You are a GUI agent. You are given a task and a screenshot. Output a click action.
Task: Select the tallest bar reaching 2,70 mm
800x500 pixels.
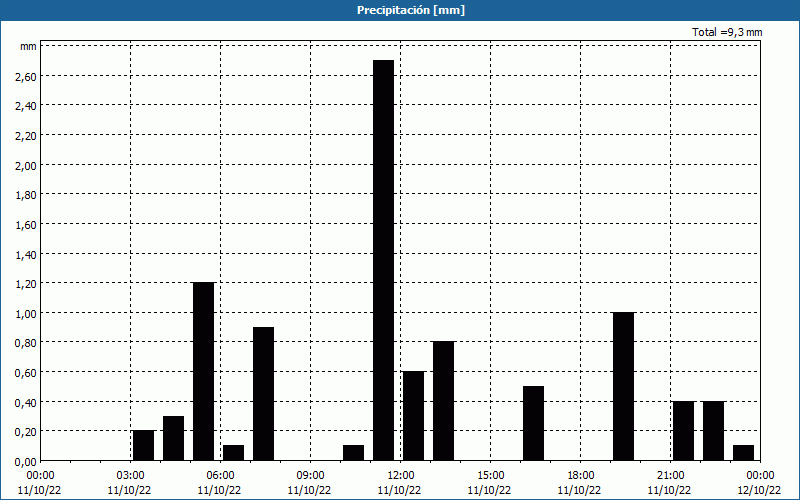pos(384,260)
